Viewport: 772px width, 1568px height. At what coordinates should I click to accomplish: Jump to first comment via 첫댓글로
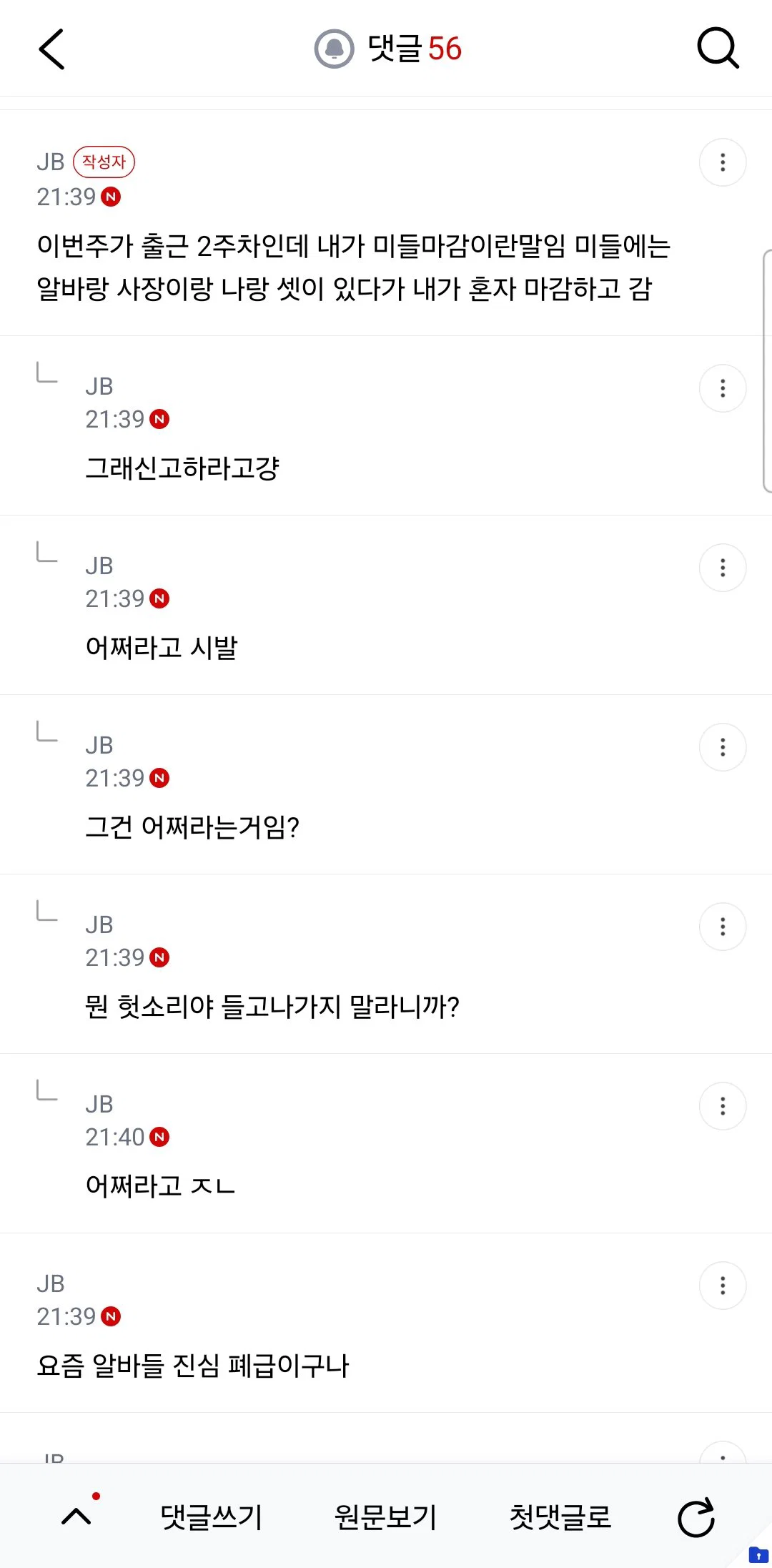tap(560, 1517)
